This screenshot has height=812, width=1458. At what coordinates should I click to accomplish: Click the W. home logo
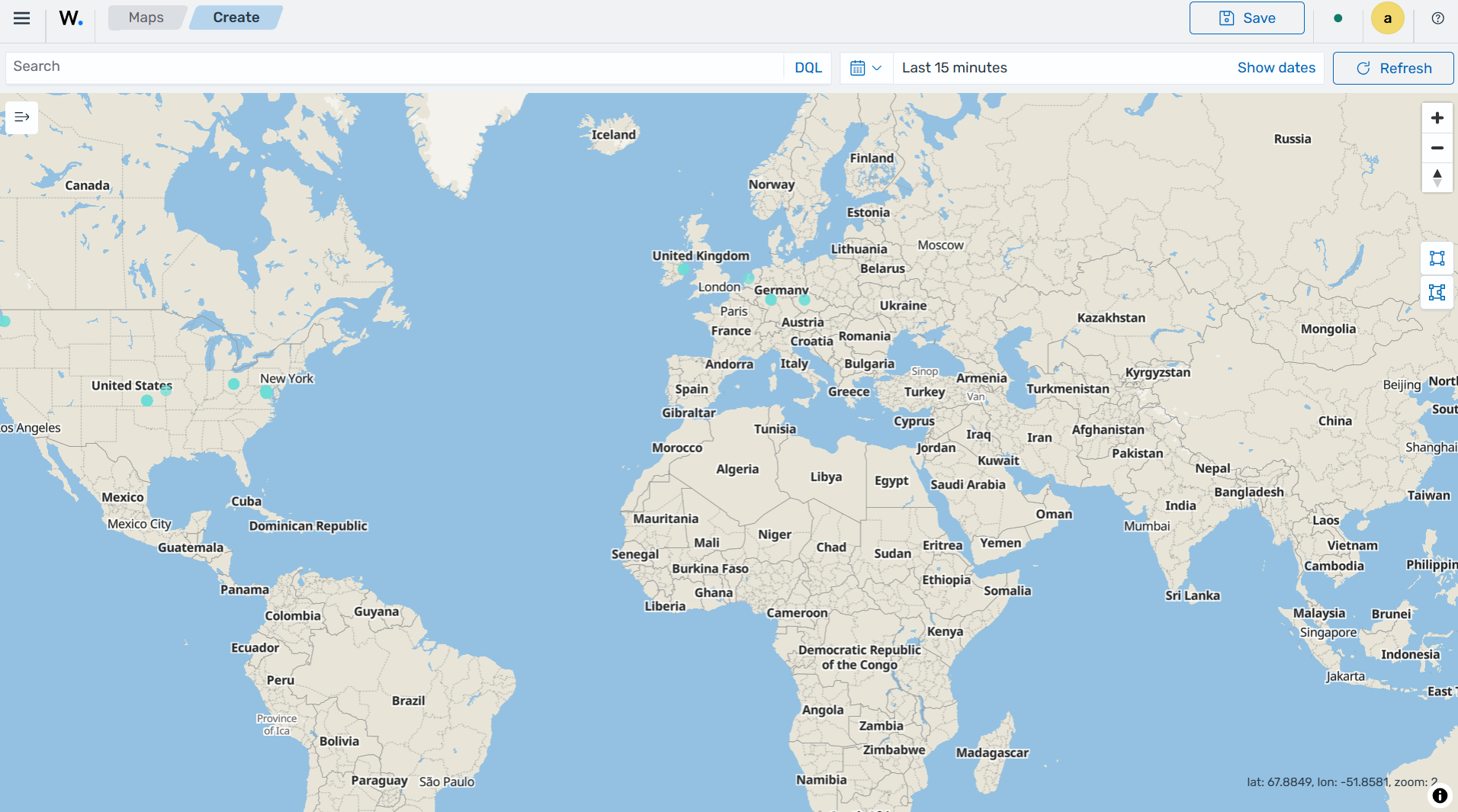(x=70, y=18)
